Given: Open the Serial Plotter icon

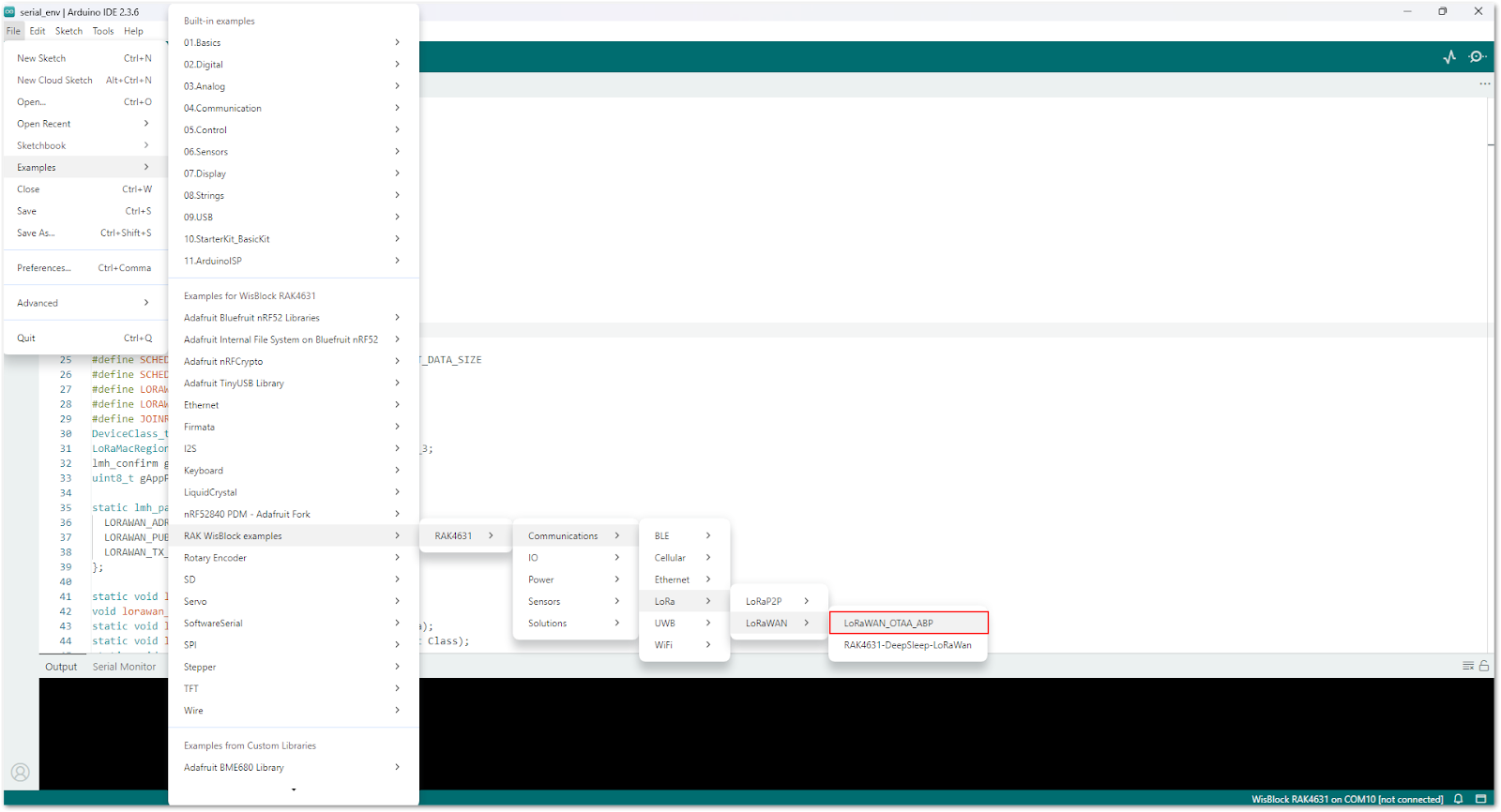Looking at the screenshot, I should coord(1449,57).
